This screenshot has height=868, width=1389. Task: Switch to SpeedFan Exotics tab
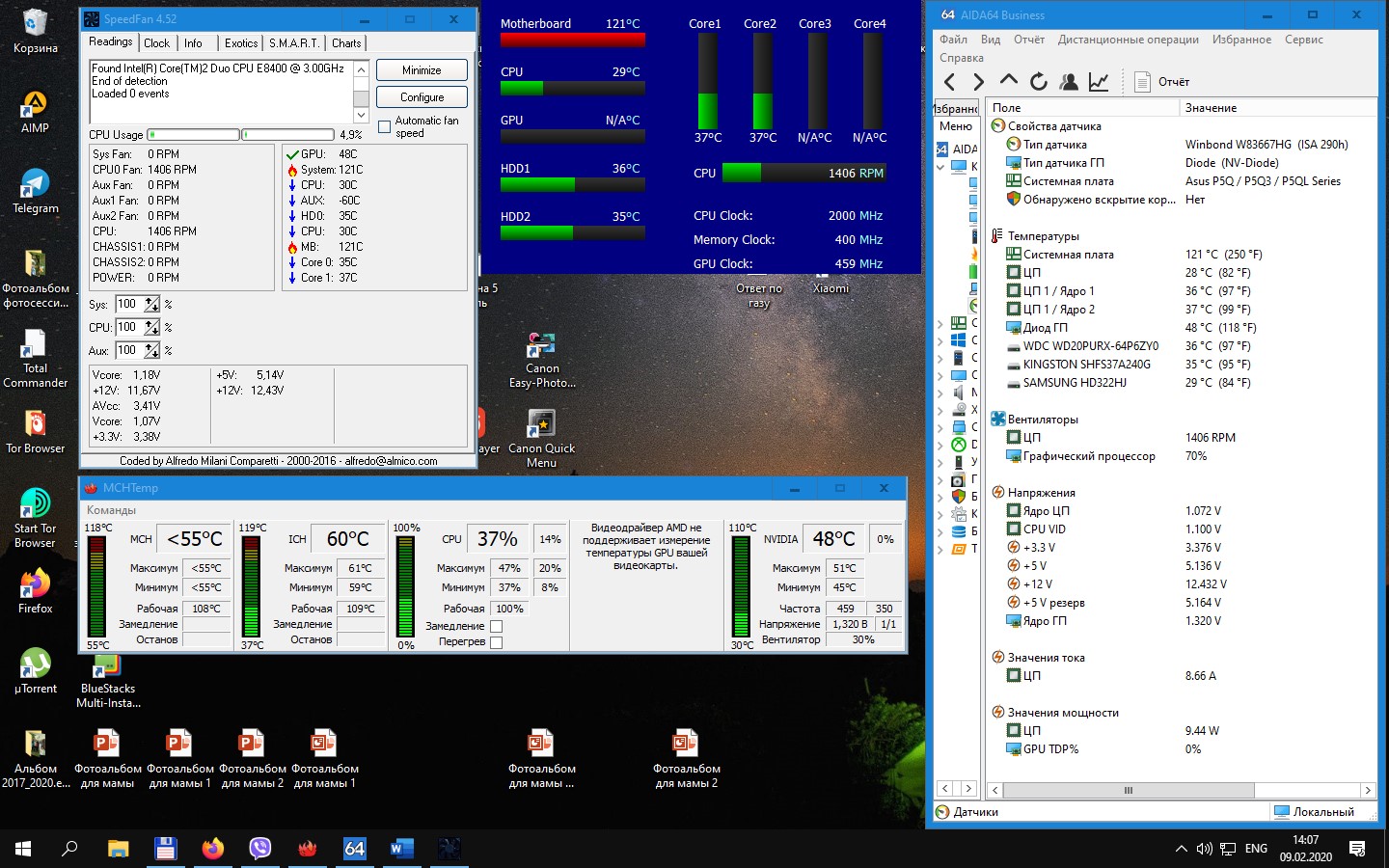pos(241,43)
